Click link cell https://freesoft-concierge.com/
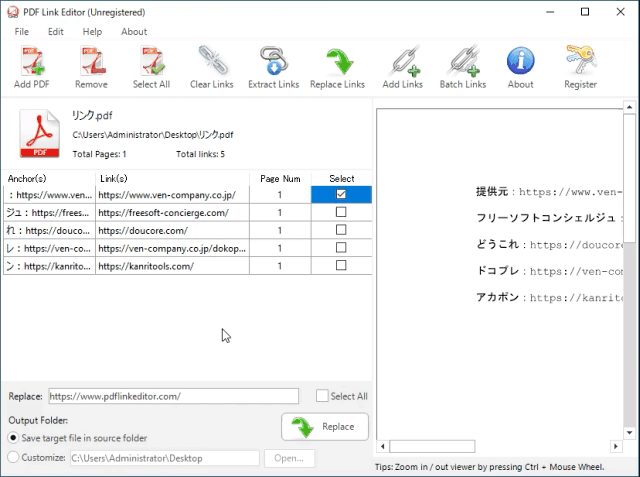This screenshot has height=477, width=640. 172,213
